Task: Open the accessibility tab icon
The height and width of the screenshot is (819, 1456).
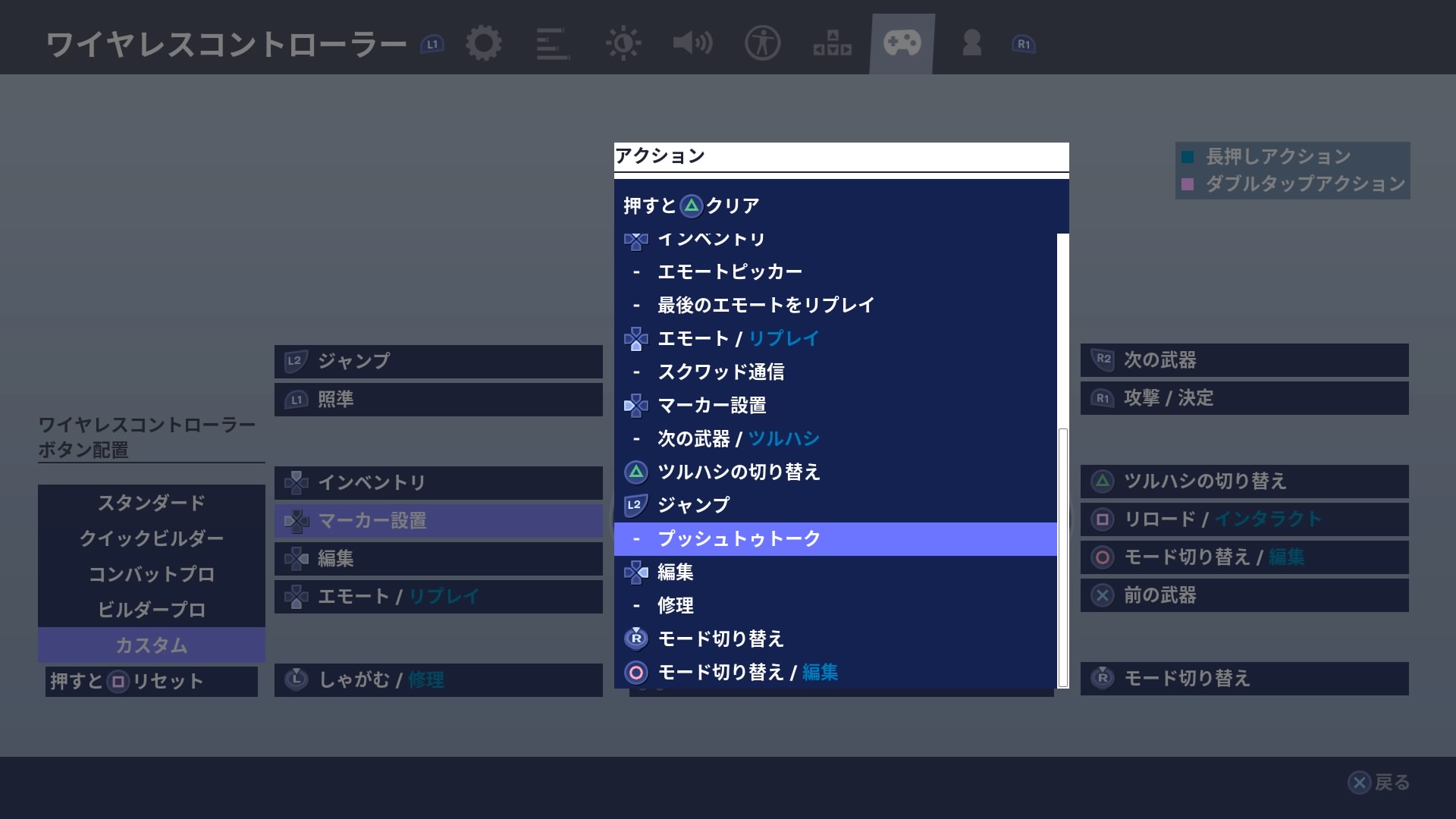Action: pos(762,43)
